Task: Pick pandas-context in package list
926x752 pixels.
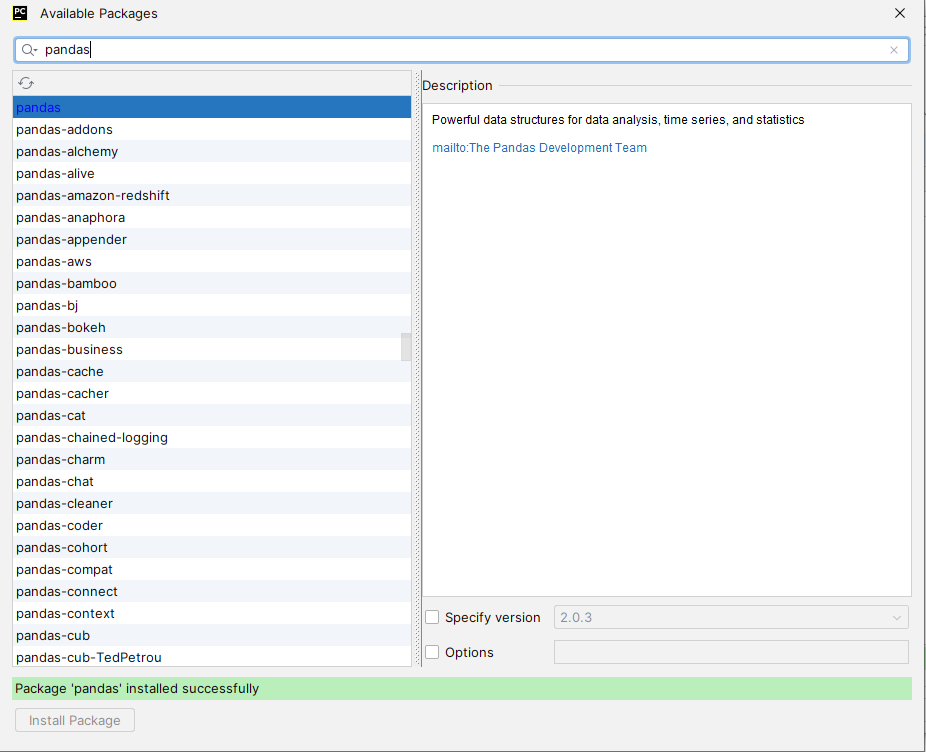Action: click(x=212, y=613)
